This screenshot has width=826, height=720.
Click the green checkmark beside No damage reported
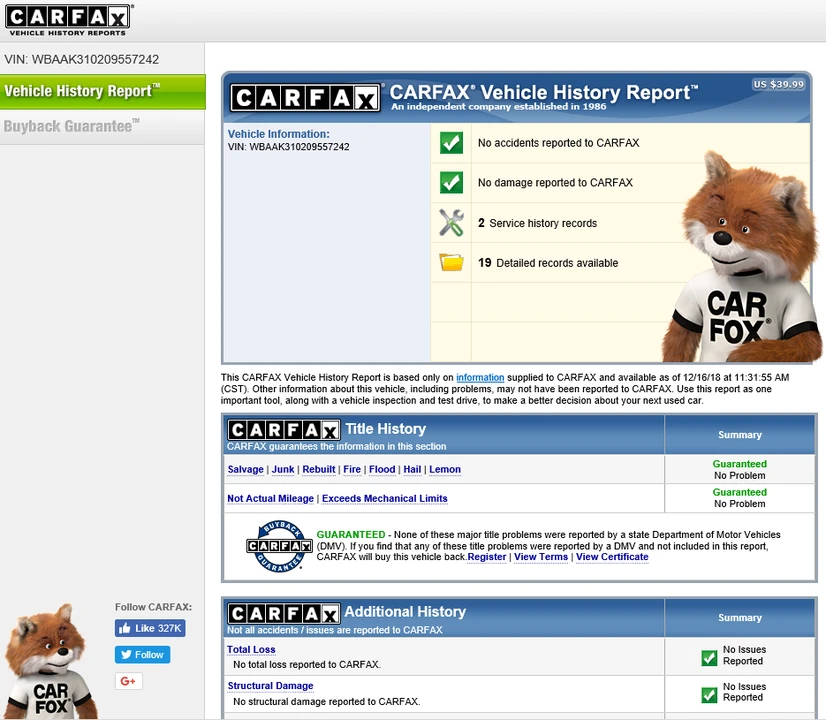click(451, 183)
